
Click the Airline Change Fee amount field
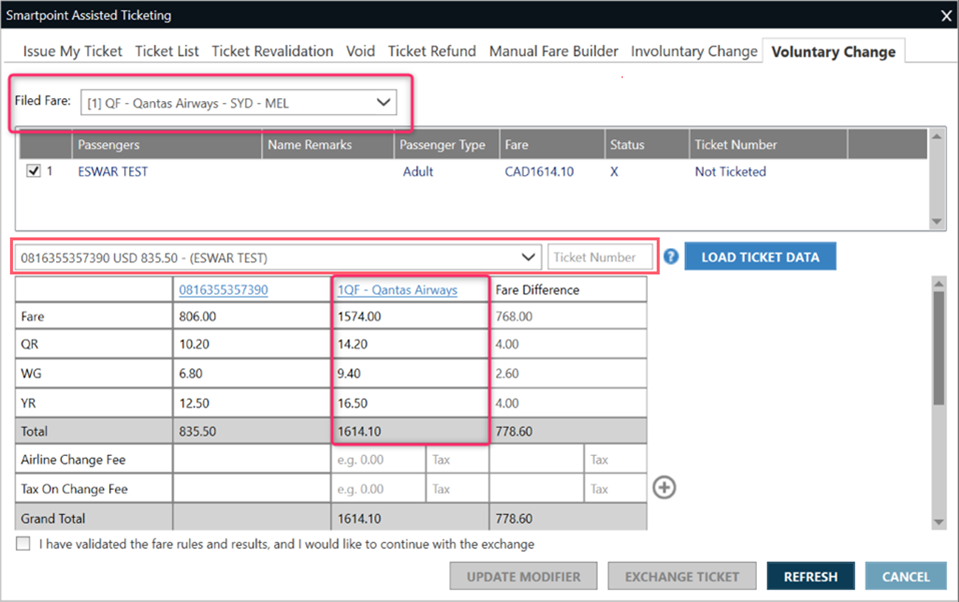pos(378,460)
